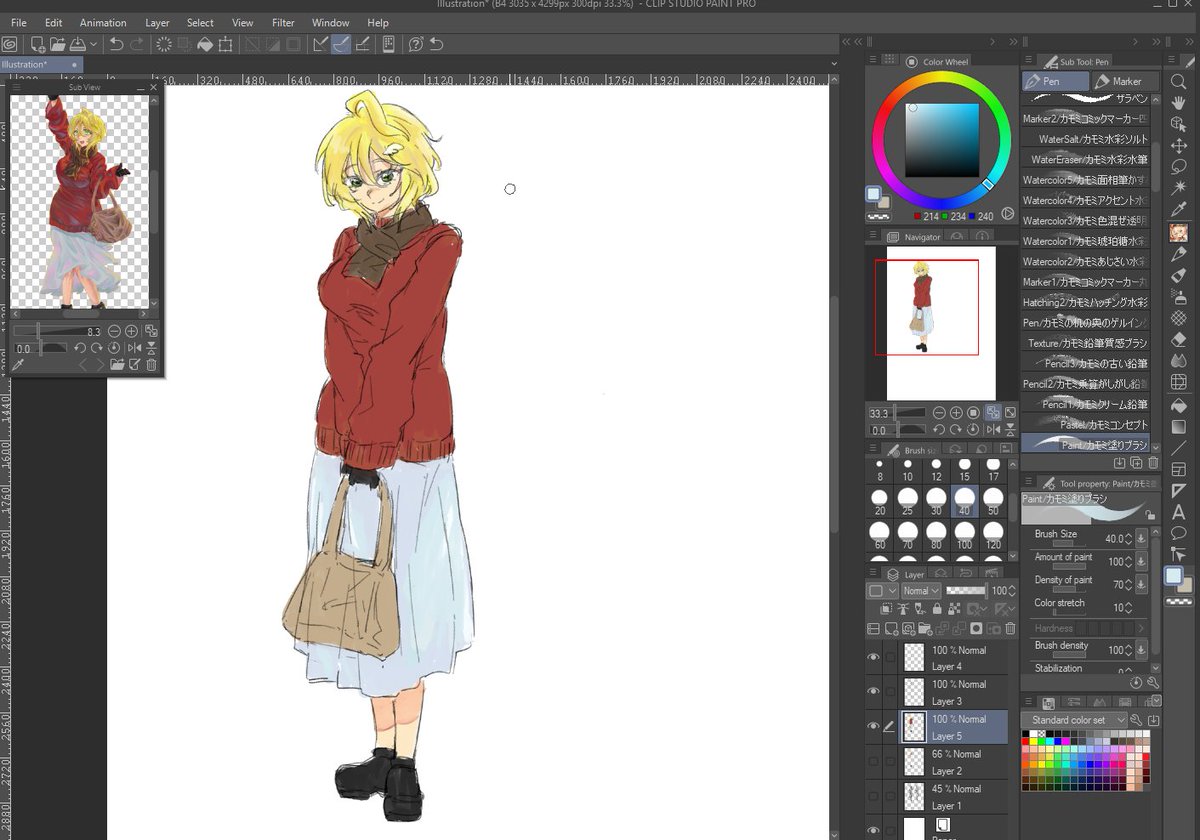Click lock layer icon in Layer panel
This screenshot has width=1200, height=840.
tap(936, 609)
